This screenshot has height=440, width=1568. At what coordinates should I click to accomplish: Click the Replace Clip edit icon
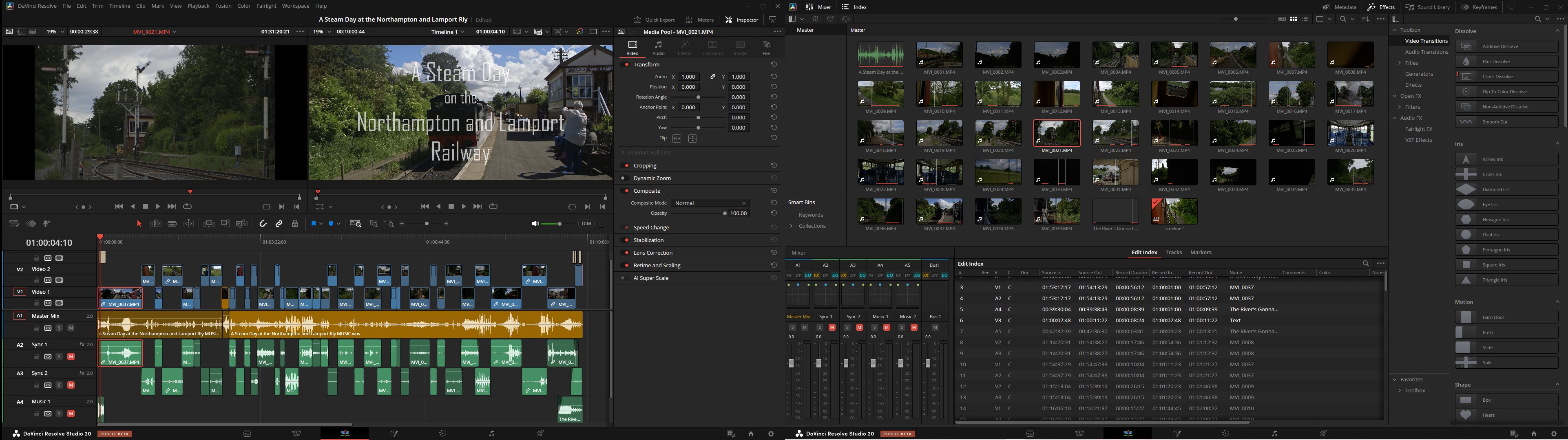(242, 224)
